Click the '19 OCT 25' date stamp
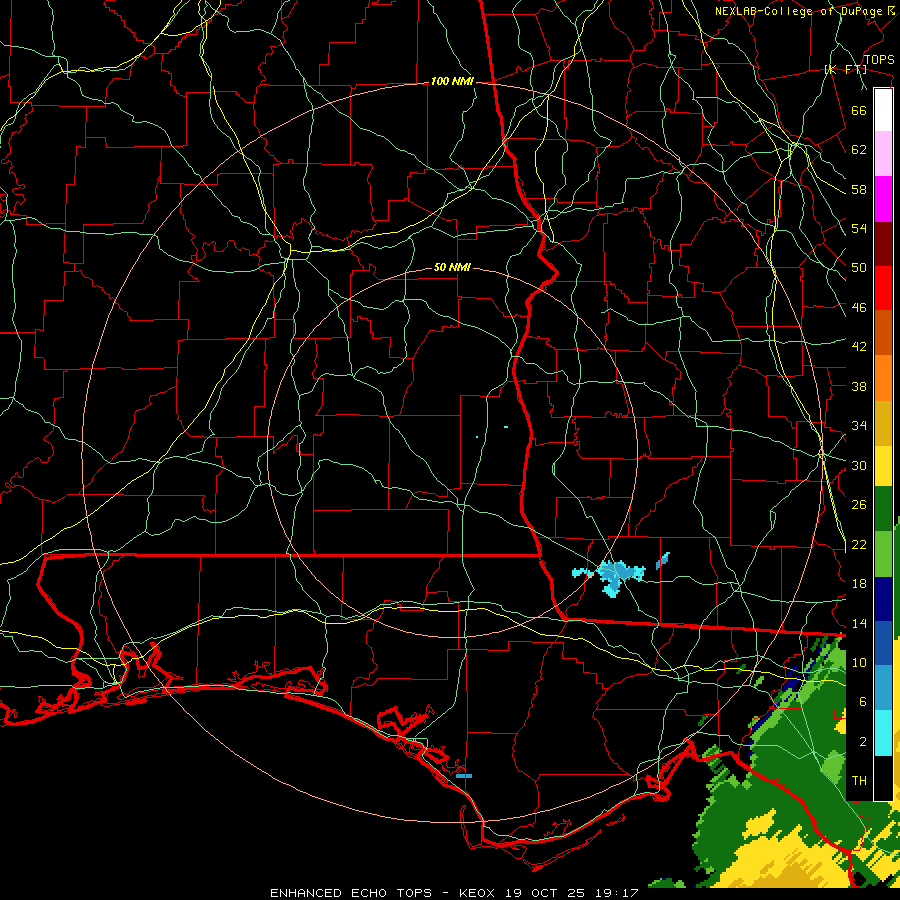The image size is (900, 900). pyautogui.click(x=545, y=893)
